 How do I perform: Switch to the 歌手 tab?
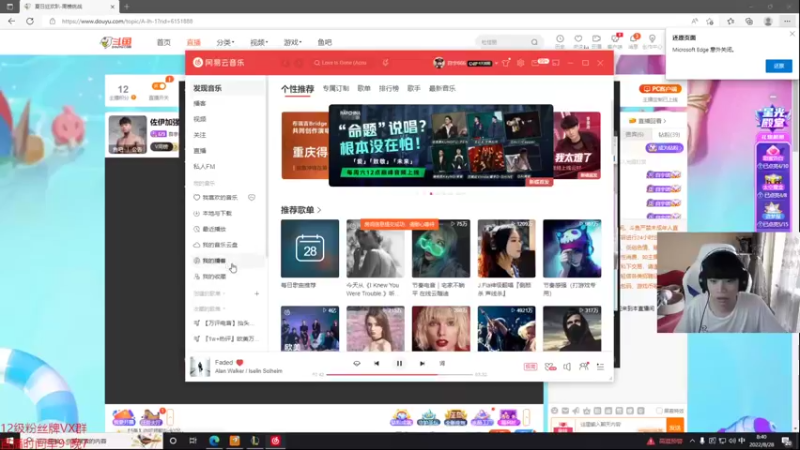414,88
